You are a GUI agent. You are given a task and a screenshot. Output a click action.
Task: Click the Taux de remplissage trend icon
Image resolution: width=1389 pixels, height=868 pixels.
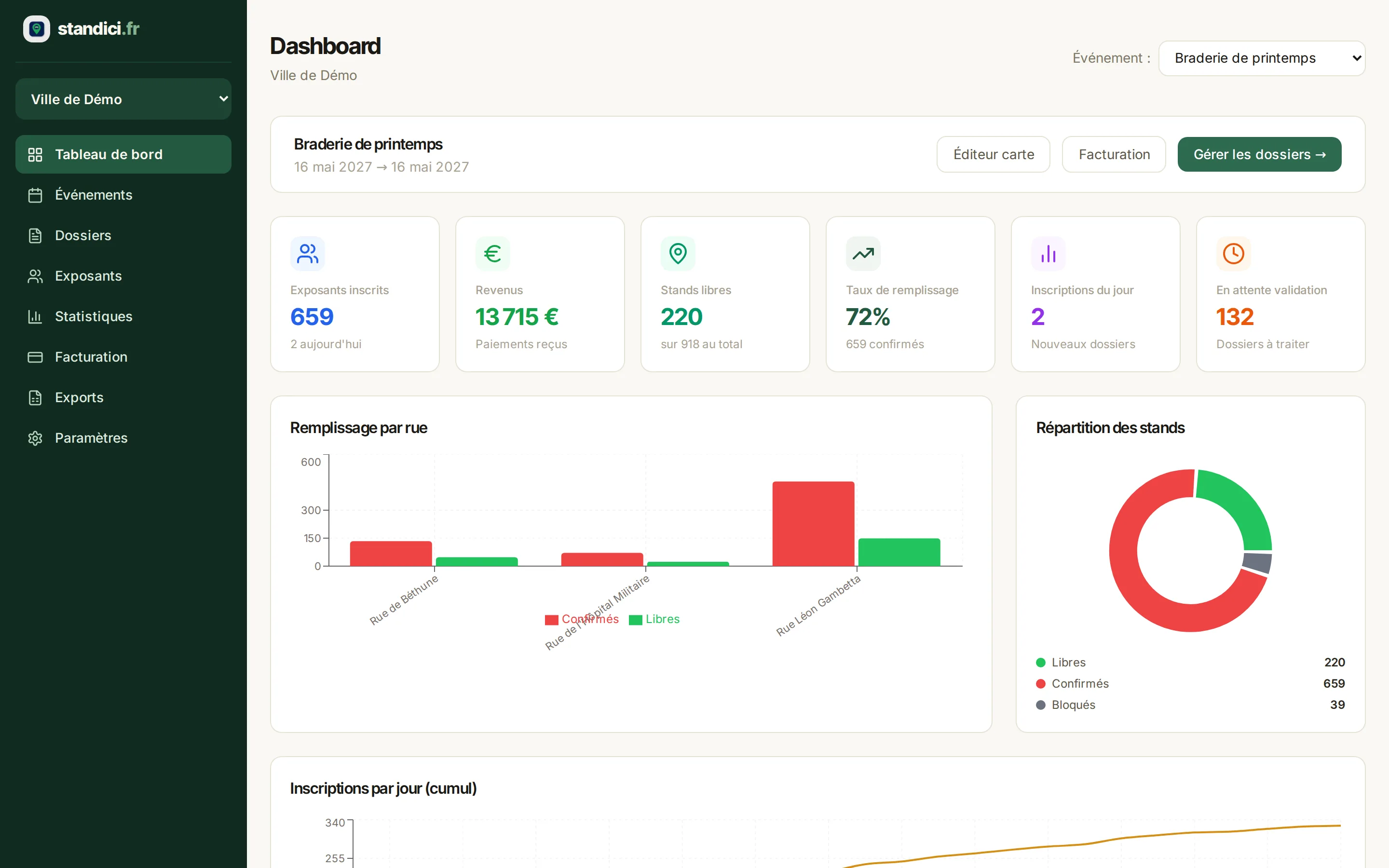coord(863,254)
